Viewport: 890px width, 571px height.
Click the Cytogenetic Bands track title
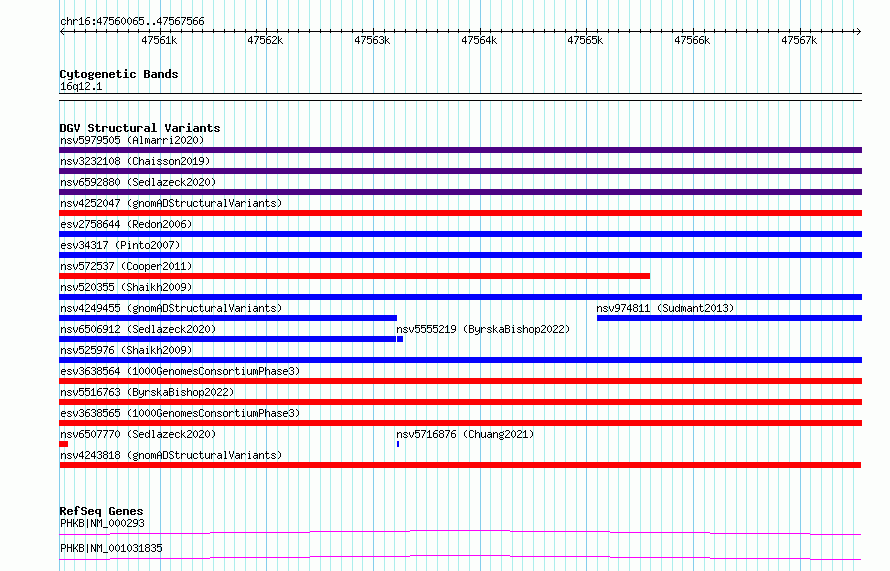click(x=119, y=74)
